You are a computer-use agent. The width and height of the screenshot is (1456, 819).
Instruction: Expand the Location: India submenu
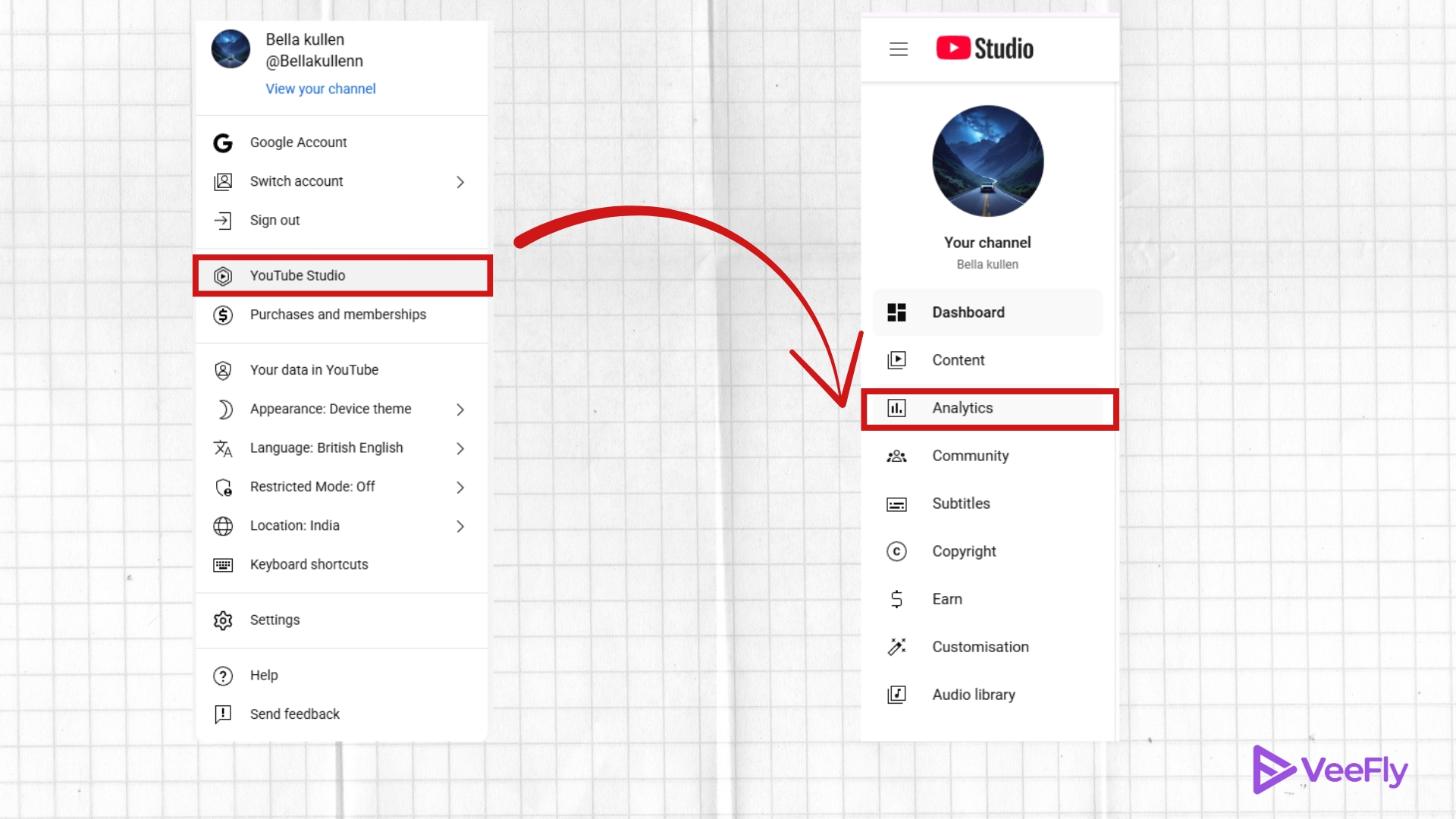pos(460,526)
